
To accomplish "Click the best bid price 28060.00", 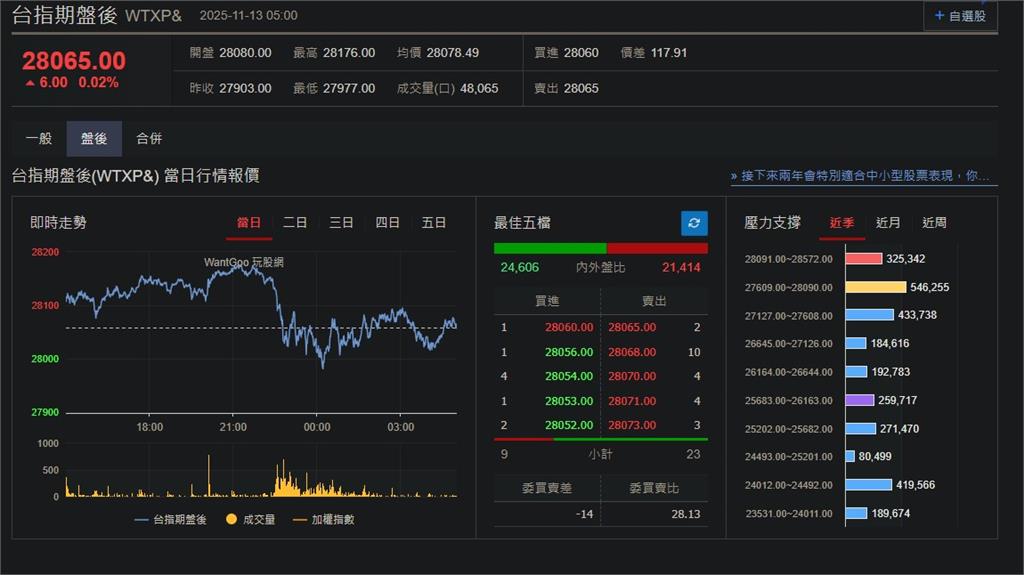I will click(569, 327).
